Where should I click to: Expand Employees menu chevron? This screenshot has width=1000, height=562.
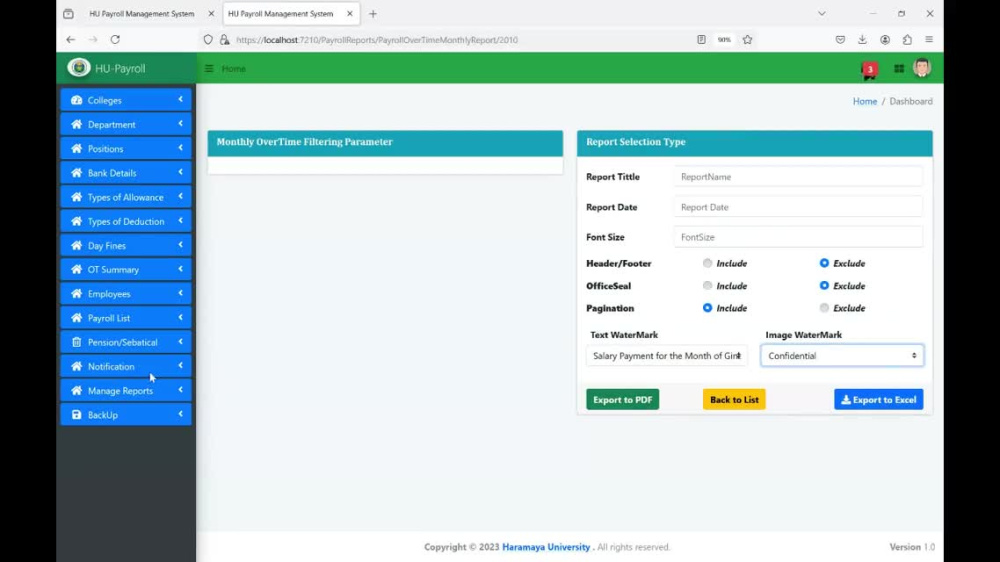pyautogui.click(x=180, y=293)
